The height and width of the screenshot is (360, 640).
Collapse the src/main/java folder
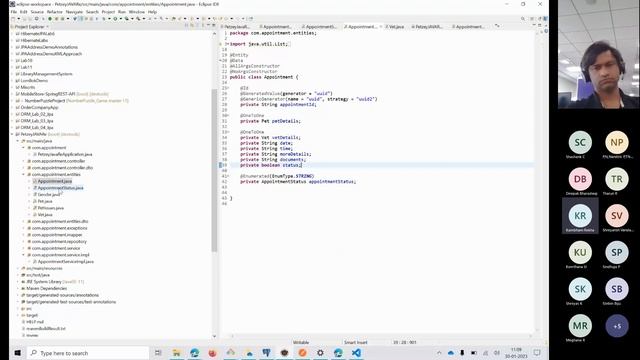pos(18,141)
